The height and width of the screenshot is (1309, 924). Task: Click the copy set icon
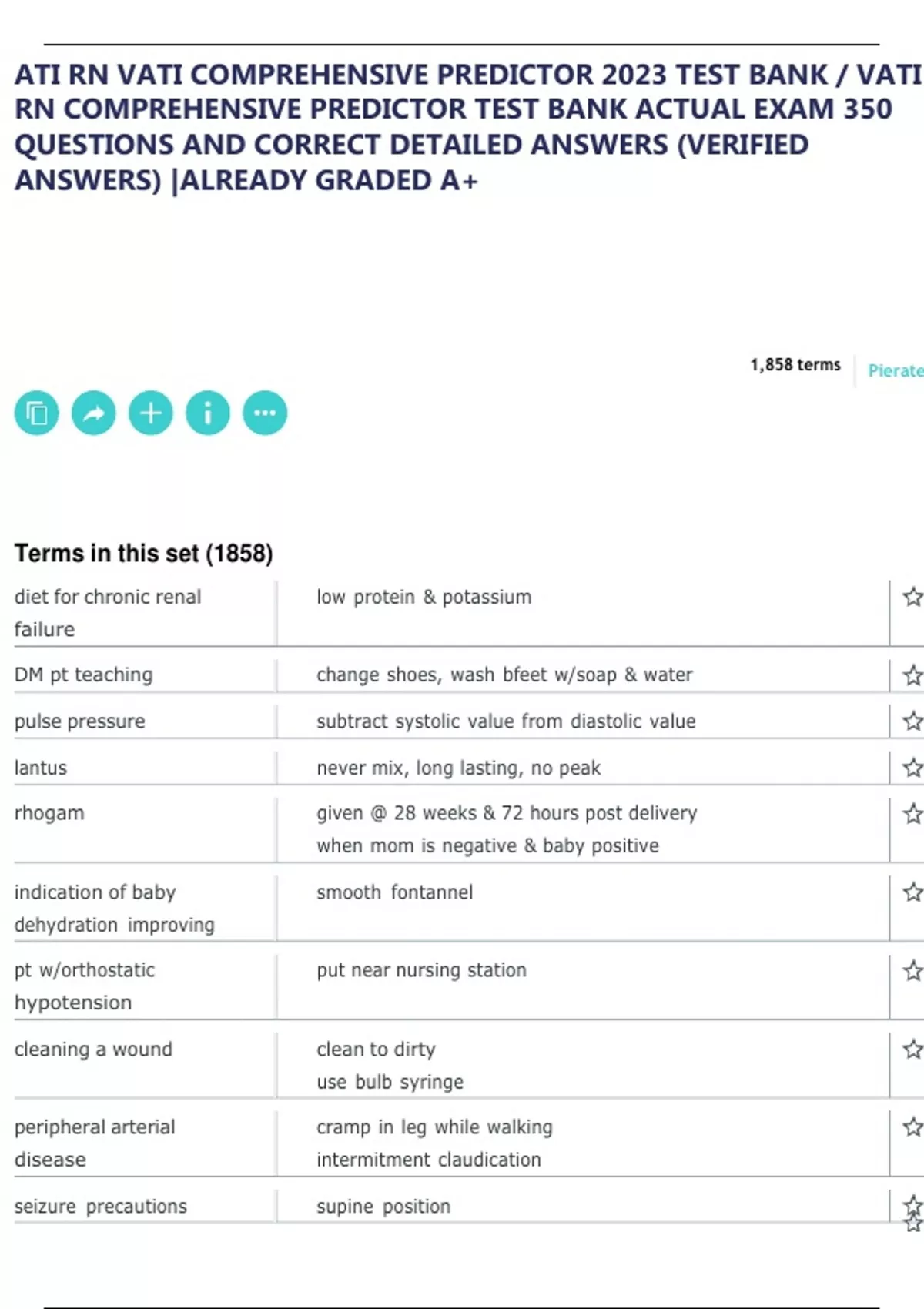[x=36, y=413]
